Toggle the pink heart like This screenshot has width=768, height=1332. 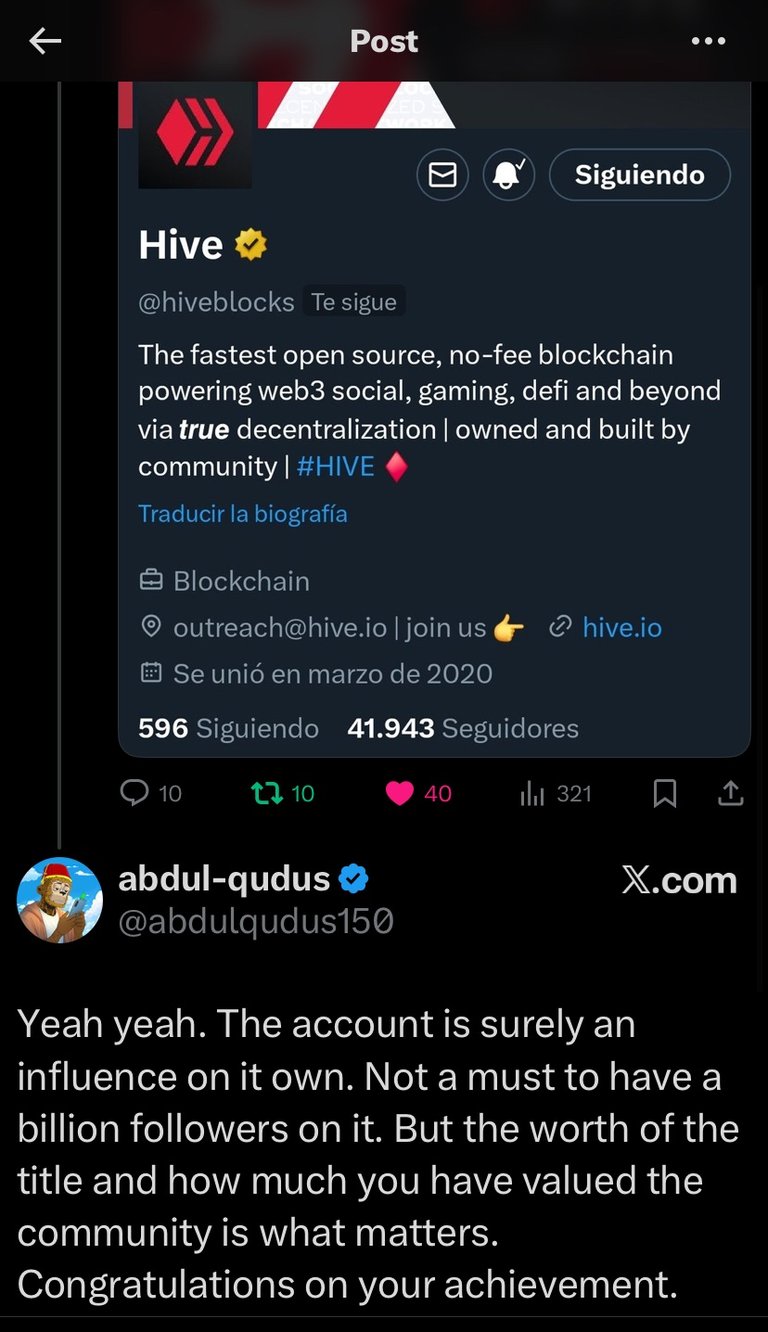tap(400, 793)
